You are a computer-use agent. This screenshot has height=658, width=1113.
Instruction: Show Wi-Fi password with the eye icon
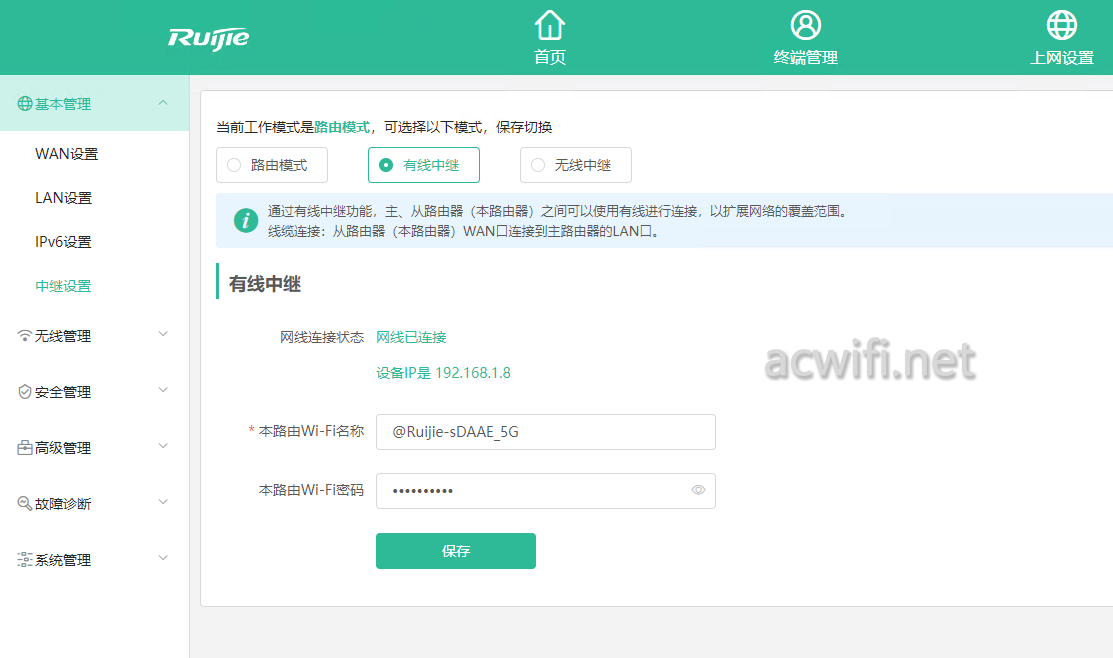point(698,490)
